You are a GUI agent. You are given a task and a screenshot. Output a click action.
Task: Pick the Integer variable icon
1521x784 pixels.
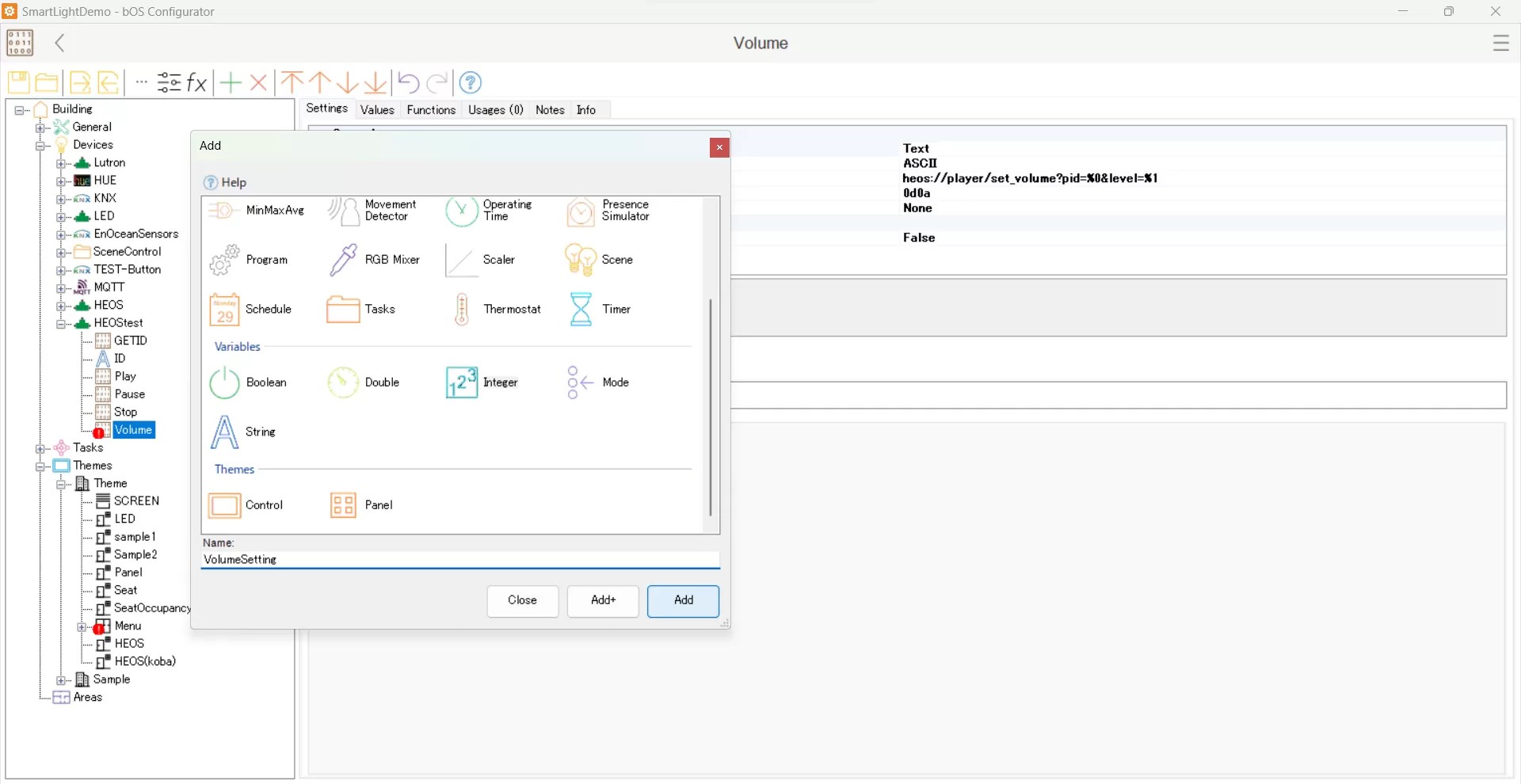[x=461, y=382]
